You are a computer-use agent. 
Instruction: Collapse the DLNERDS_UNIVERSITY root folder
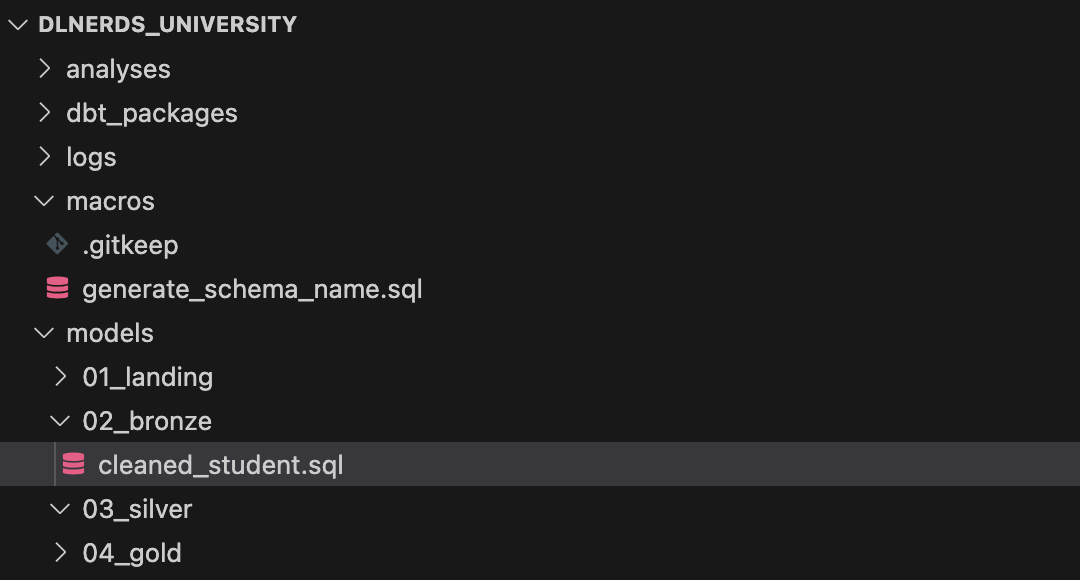(x=17, y=24)
